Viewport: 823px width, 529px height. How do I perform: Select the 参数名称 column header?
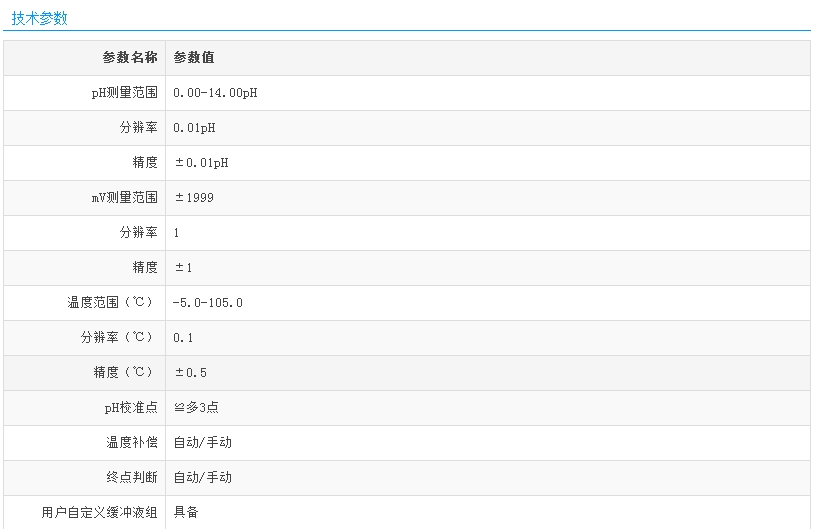130,58
